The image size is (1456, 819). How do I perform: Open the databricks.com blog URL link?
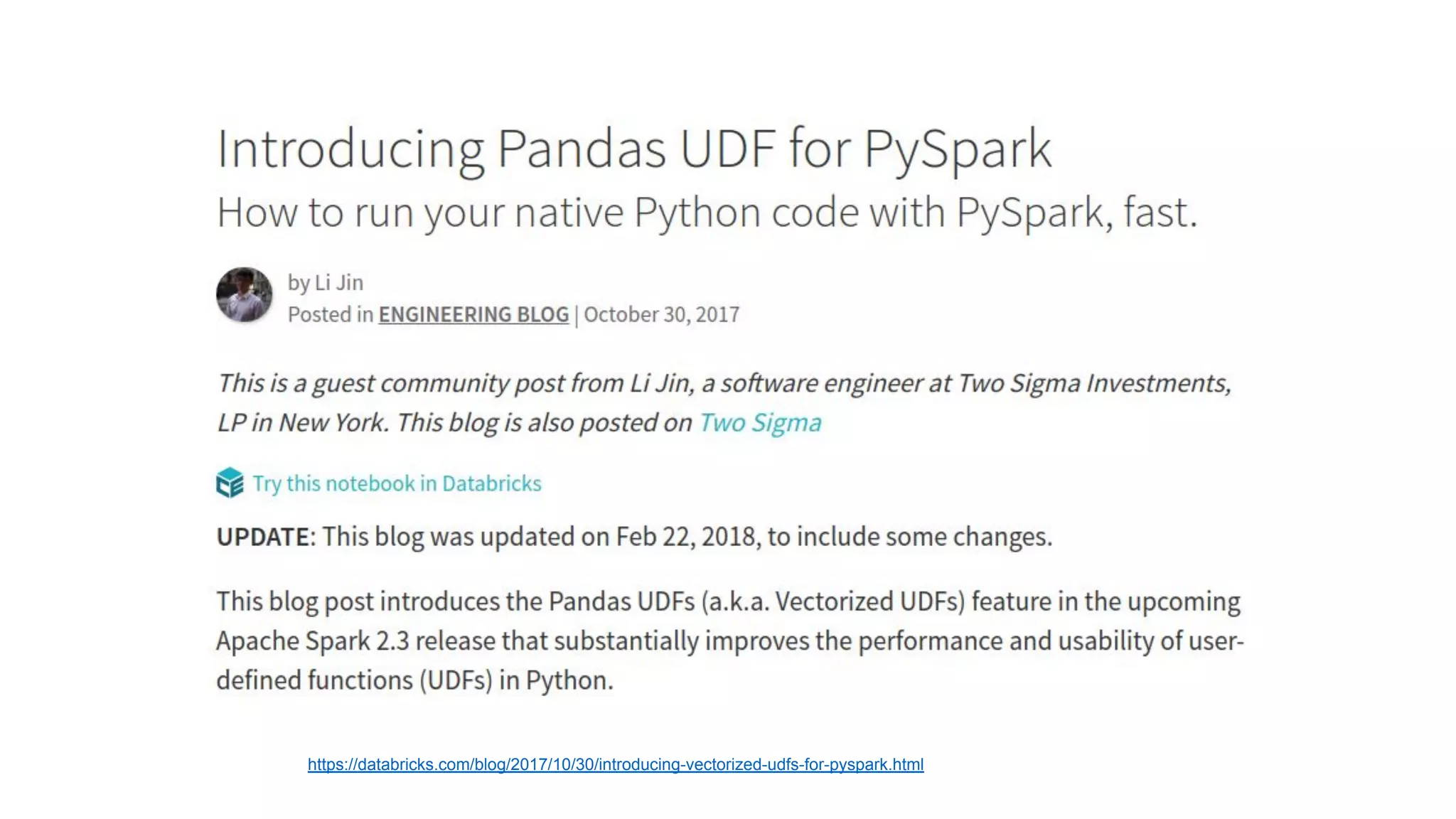(616, 764)
